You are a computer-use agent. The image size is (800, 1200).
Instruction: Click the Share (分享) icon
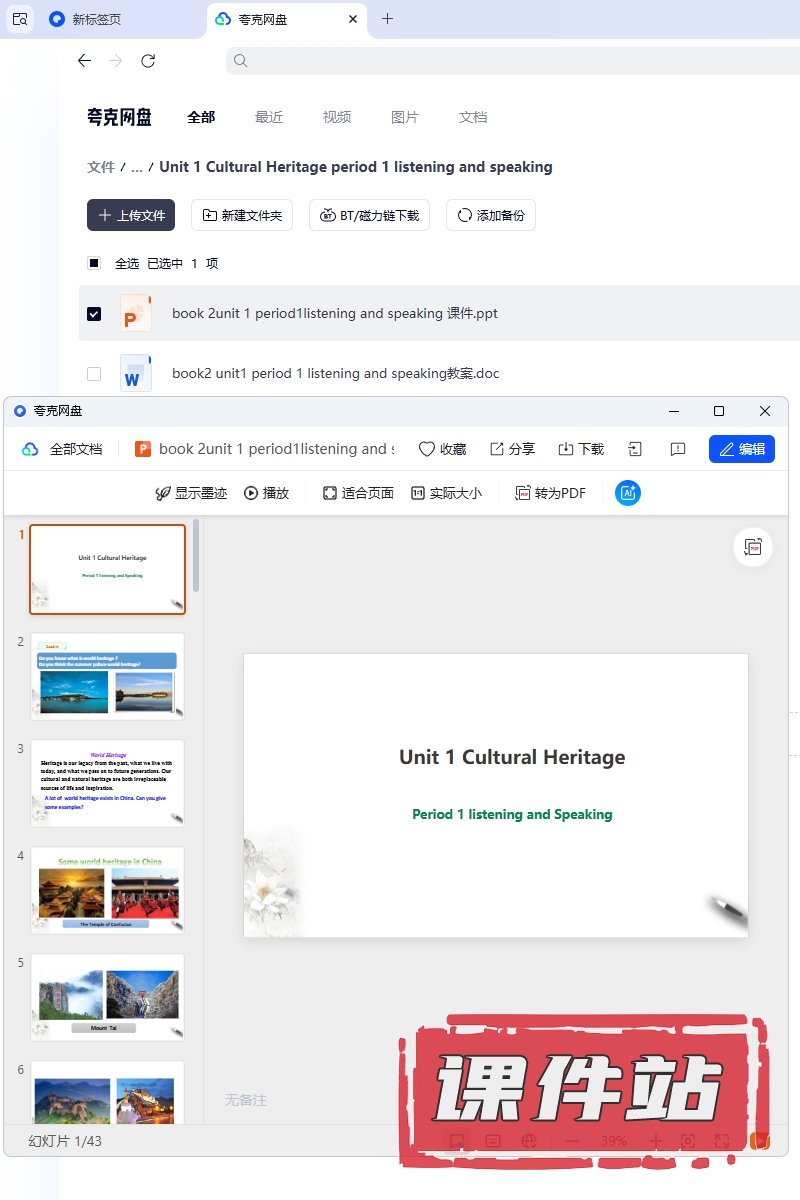point(497,449)
